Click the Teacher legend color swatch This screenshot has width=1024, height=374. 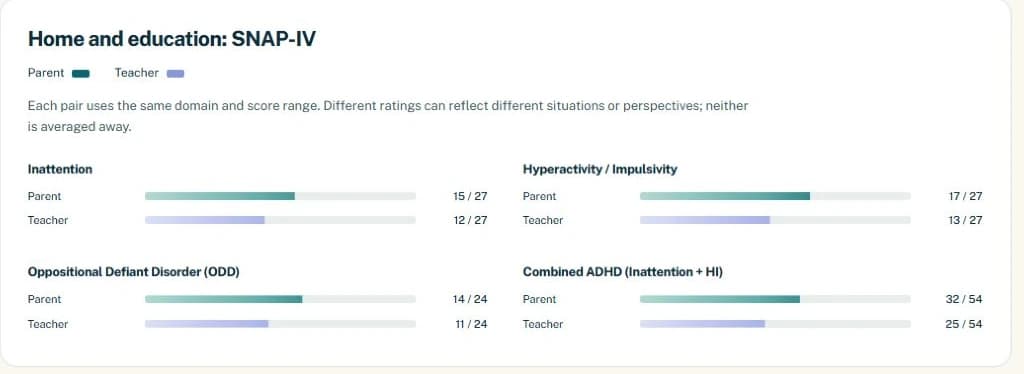(175, 74)
